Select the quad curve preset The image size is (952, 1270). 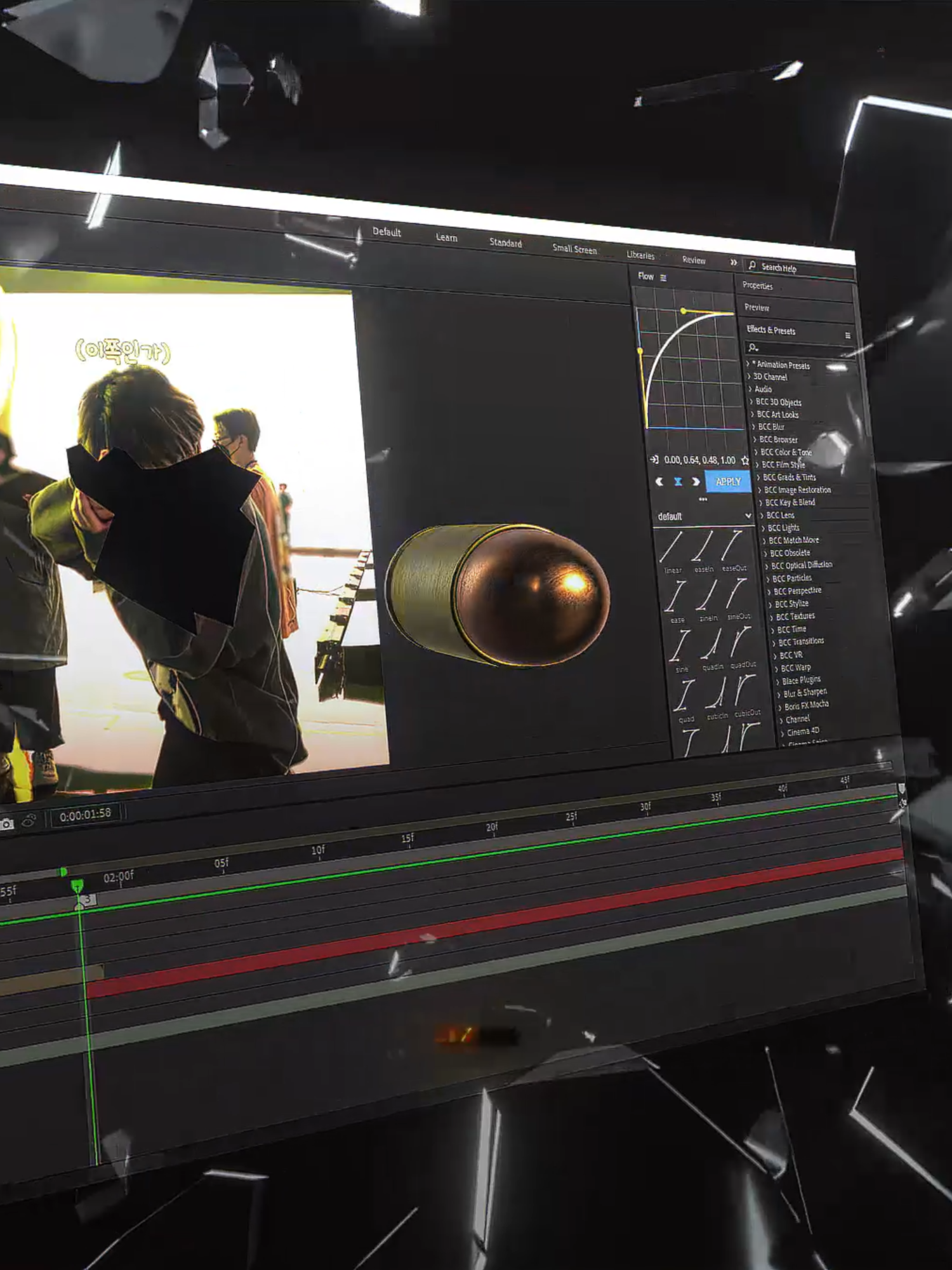click(x=685, y=700)
